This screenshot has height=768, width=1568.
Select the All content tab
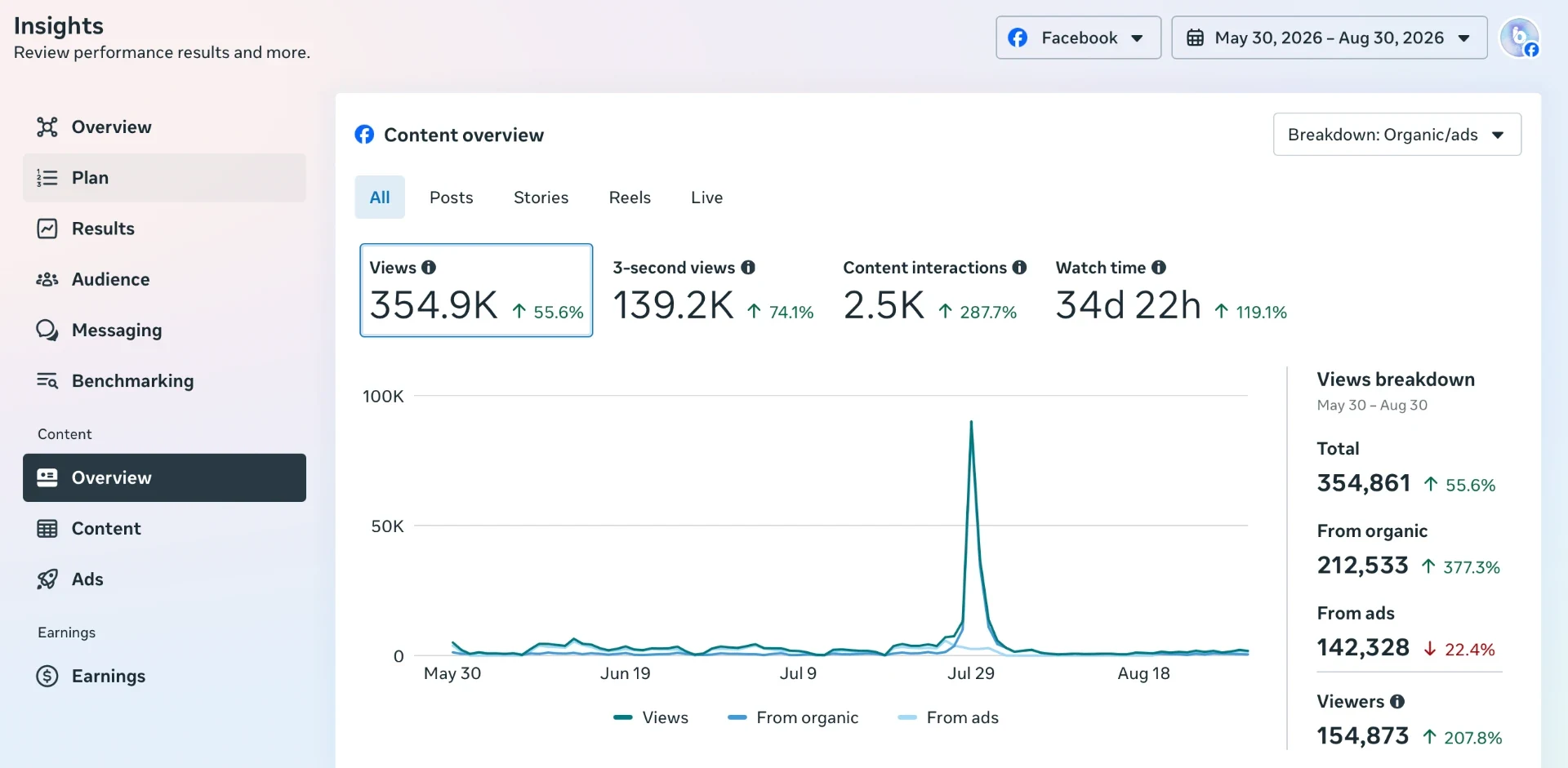[x=380, y=198]
